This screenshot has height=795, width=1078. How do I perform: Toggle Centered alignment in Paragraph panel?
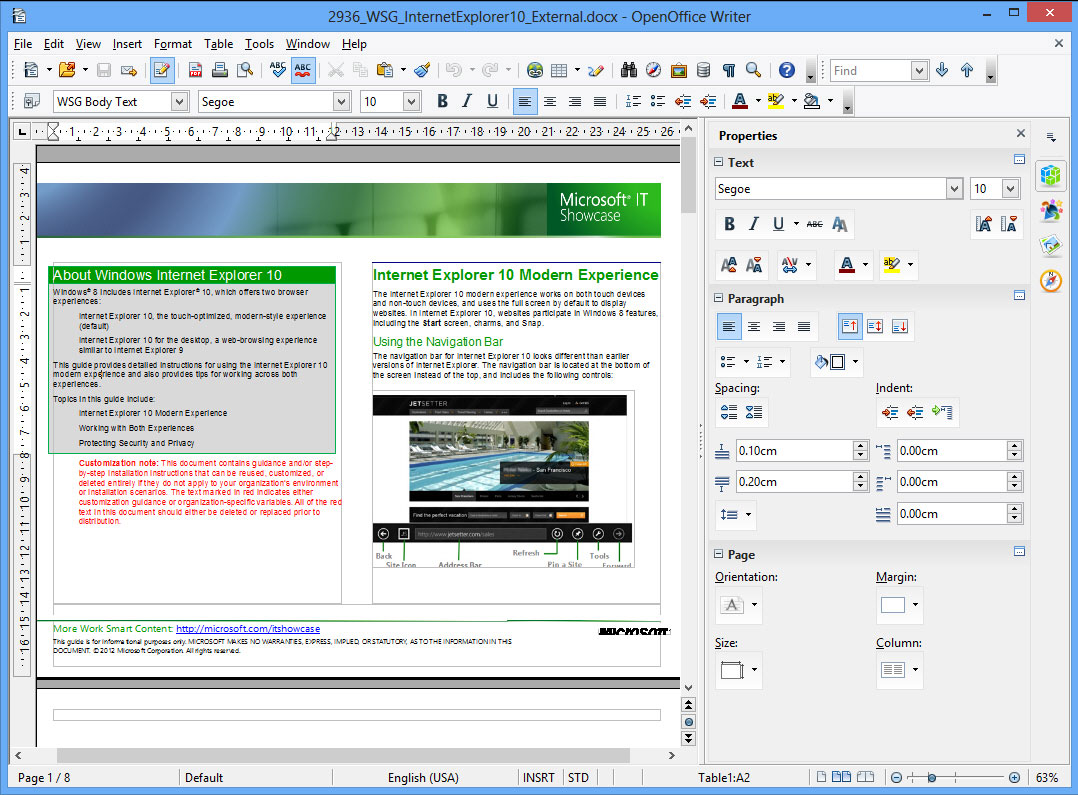754,327
